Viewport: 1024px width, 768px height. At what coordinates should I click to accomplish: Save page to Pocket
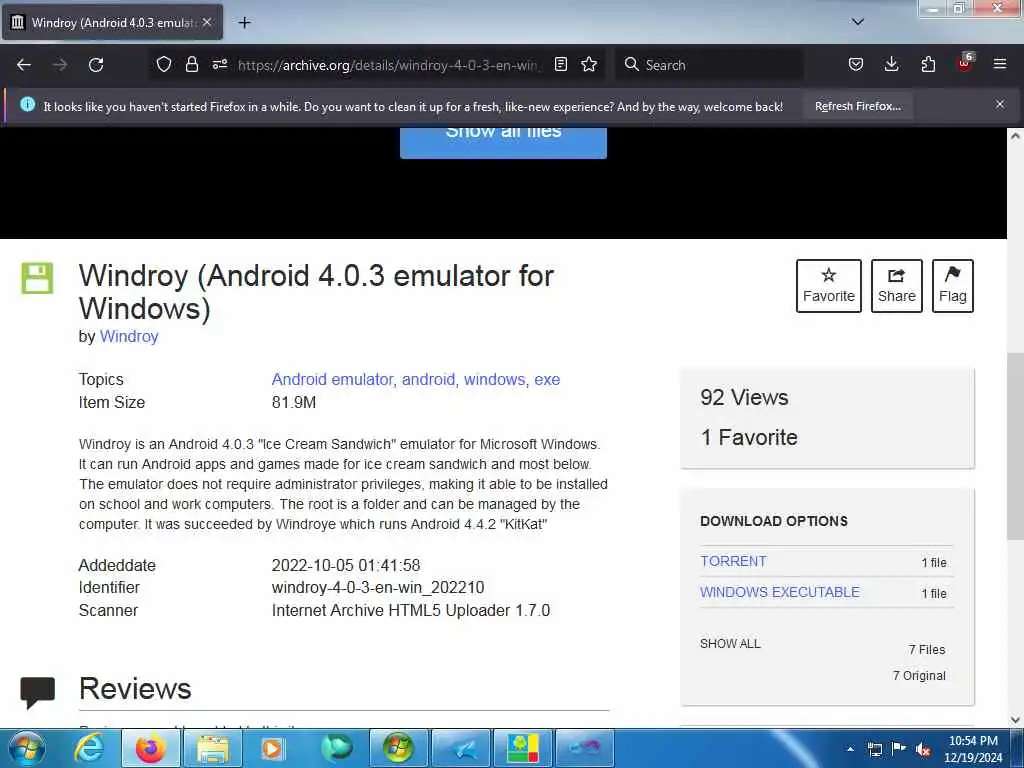[x=856, y=64]
